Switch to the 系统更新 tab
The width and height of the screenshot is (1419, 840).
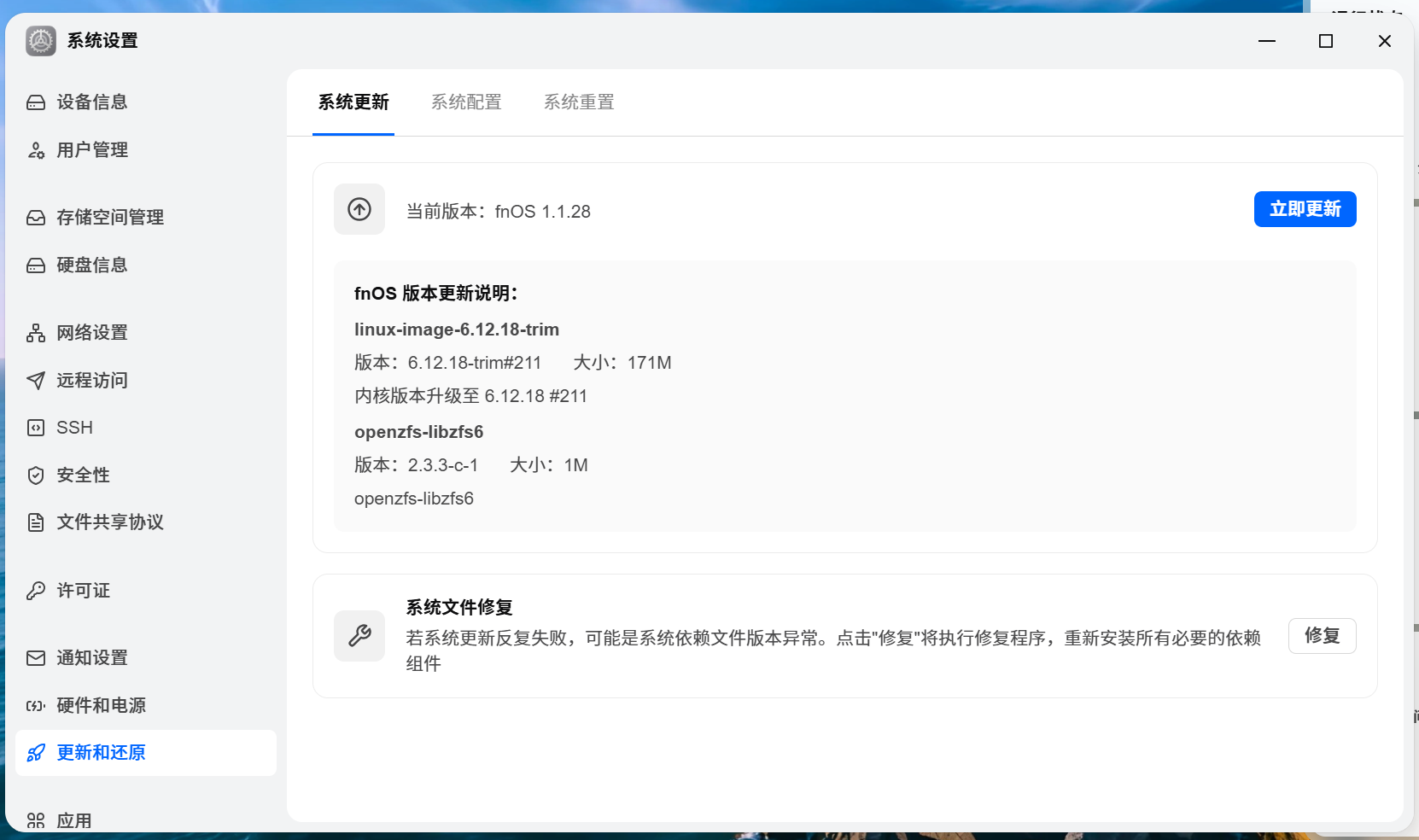[353, 102]
